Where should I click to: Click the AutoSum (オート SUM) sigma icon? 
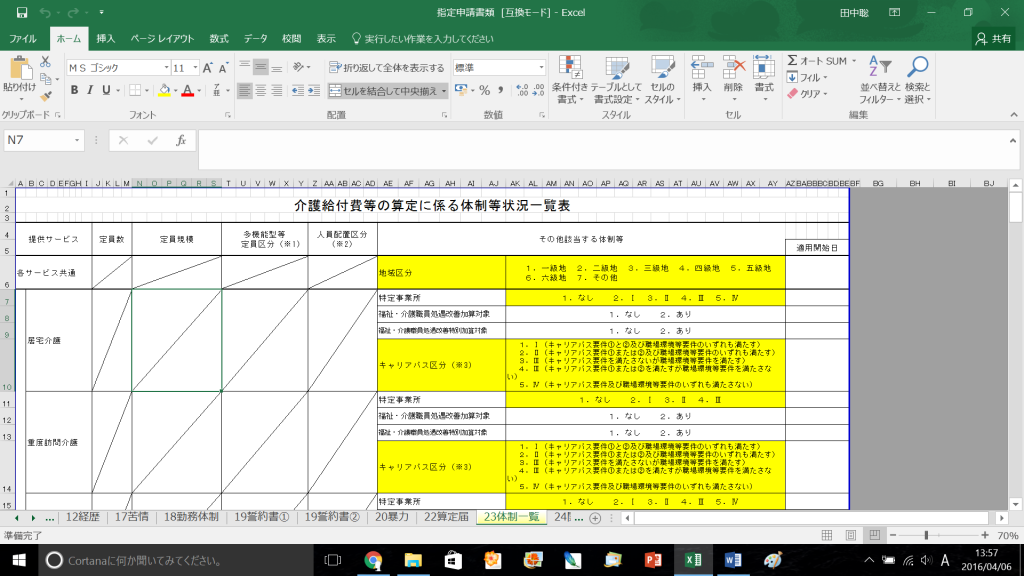click(x=792, y=61)
